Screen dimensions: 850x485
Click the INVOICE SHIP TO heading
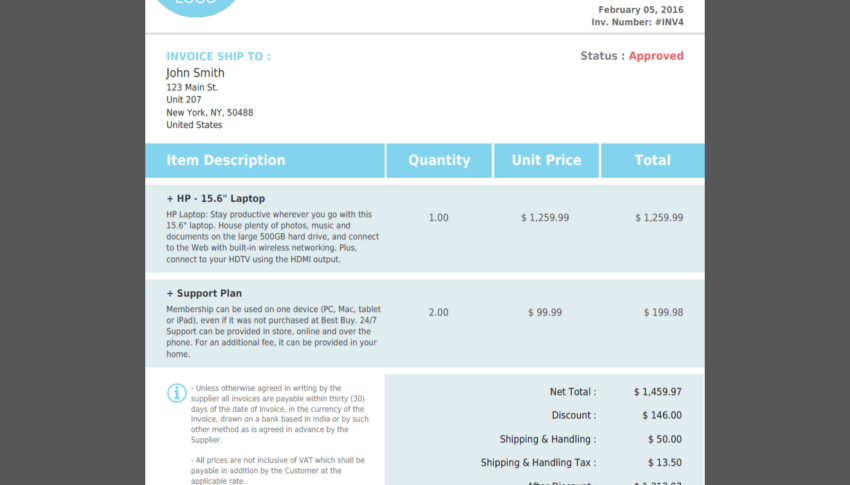(x=218, y=56)
